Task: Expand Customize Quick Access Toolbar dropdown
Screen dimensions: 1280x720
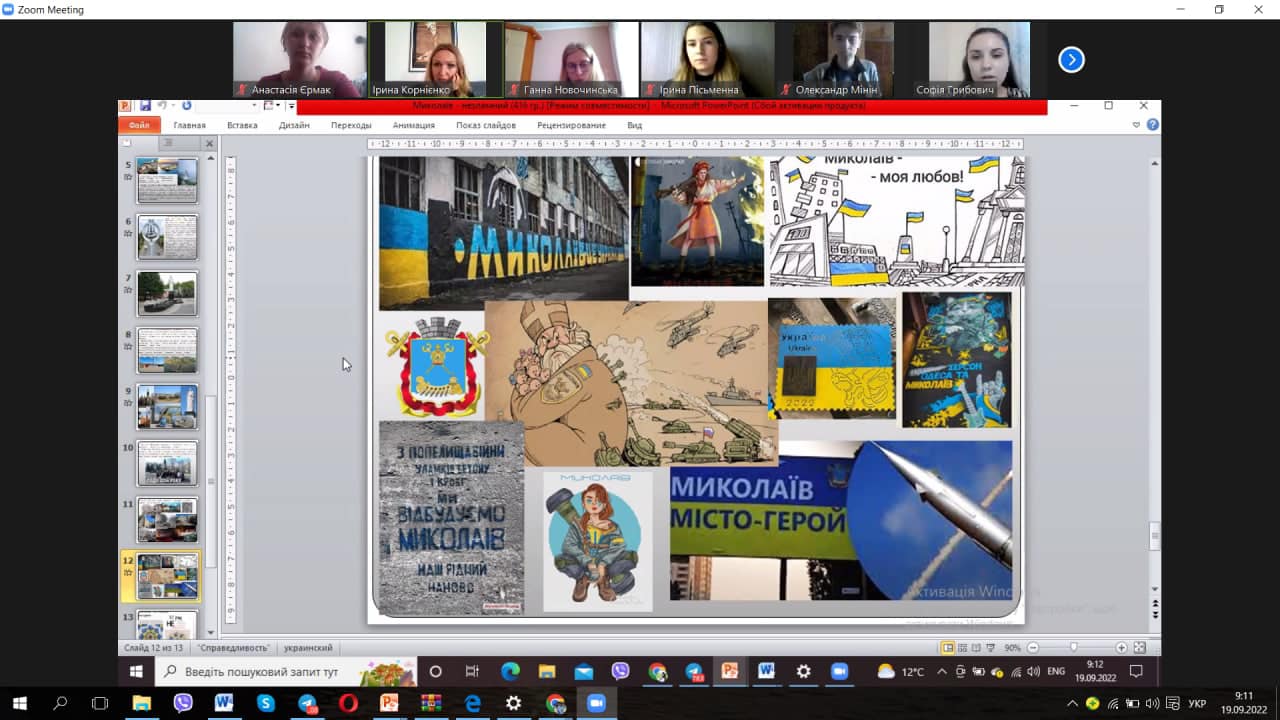Action: tap(290, 106)
